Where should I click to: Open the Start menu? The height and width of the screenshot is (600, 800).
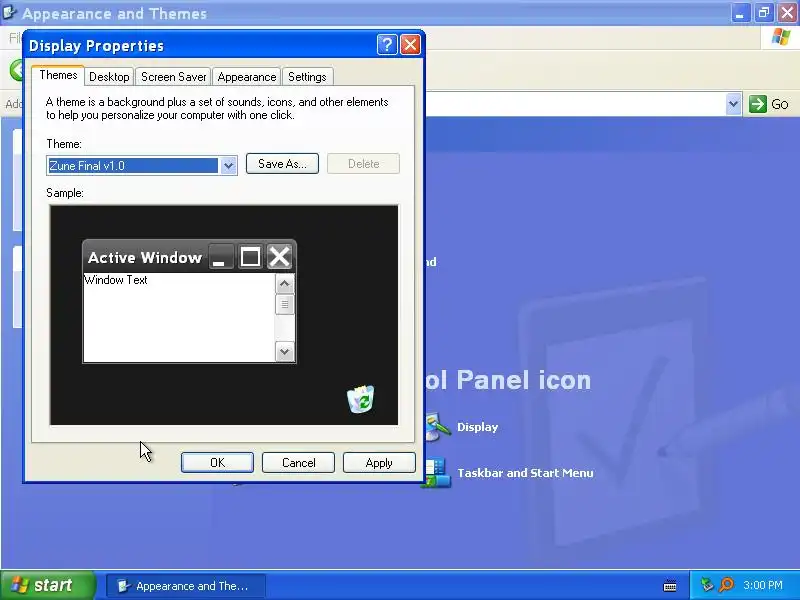click(47, 585)
